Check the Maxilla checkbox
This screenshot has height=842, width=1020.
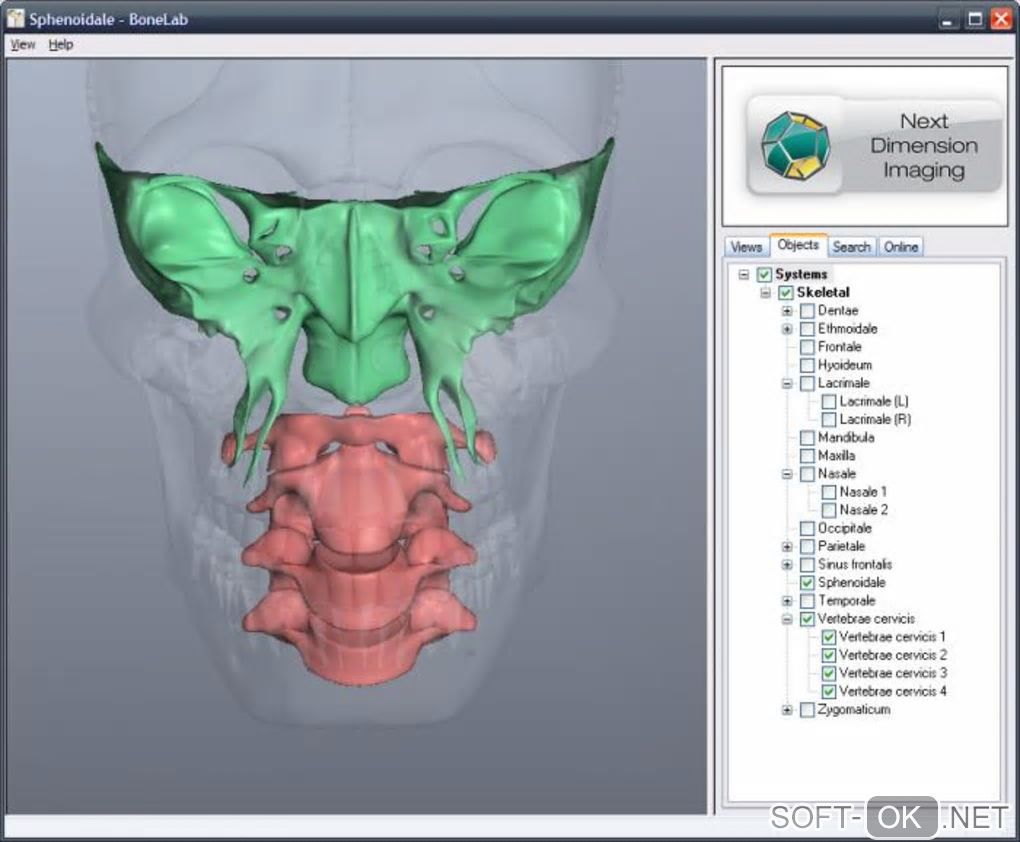(x=807, y=455)
